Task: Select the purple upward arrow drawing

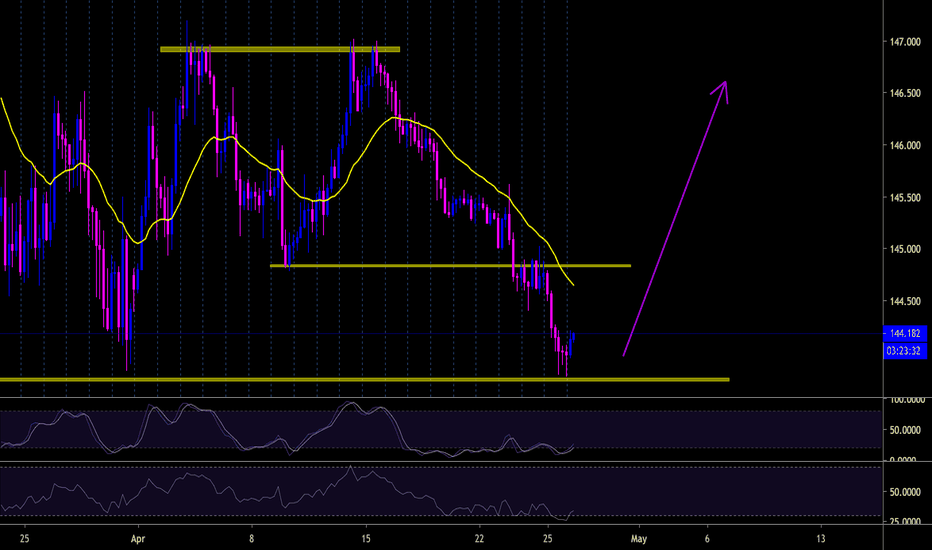Action: pos(675,218)
